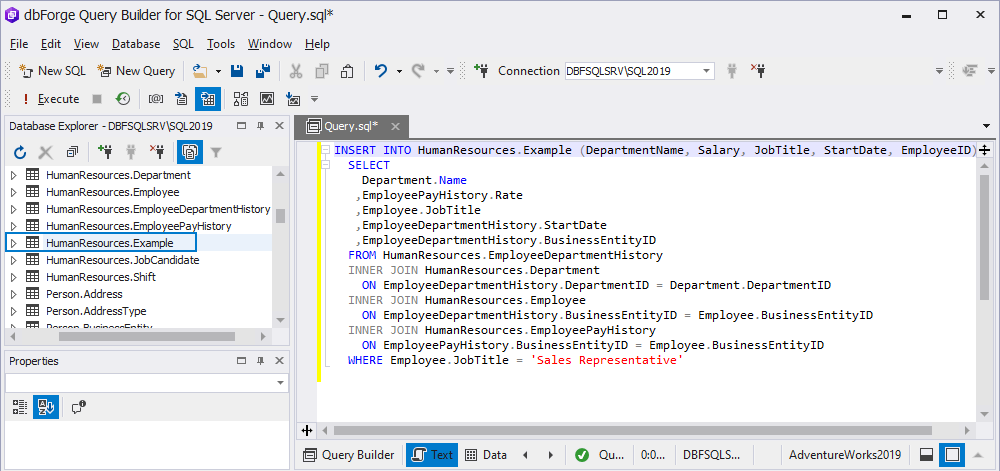The image size is (1000, 471).
Task: Close the Query.sql* tab
Action: click(395, 127)
